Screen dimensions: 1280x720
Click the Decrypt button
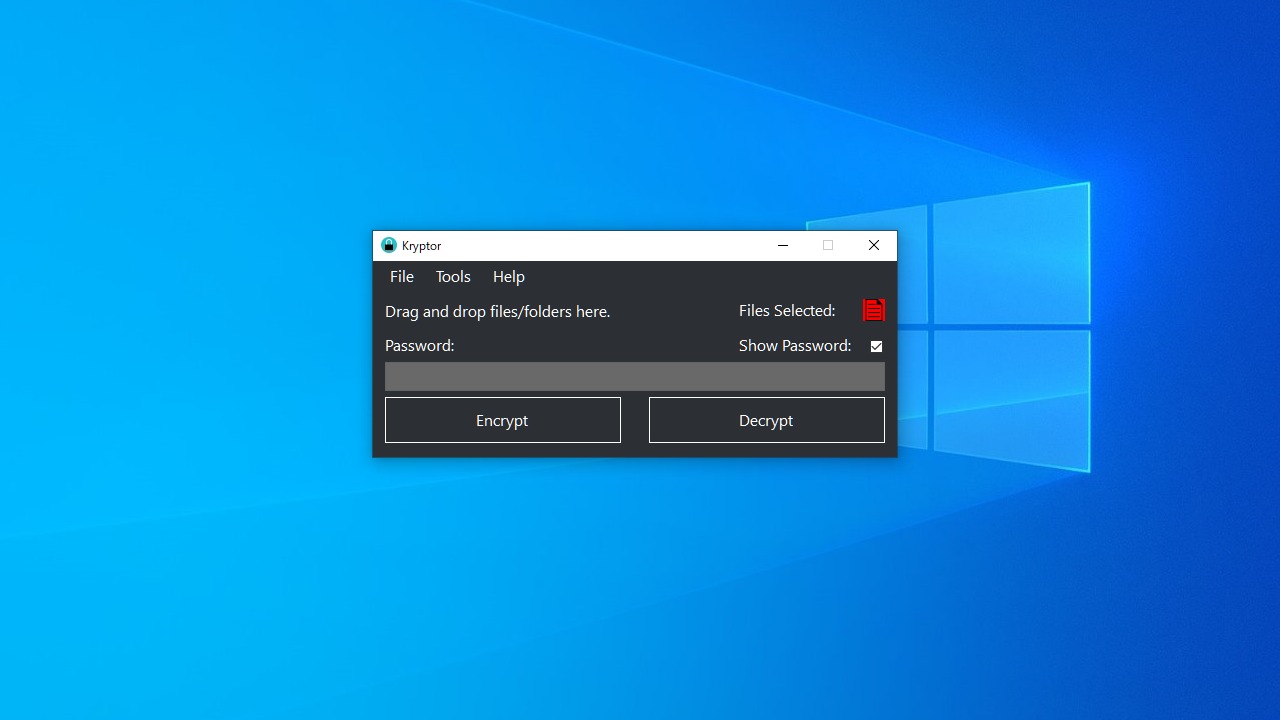(x=767, y=420)
